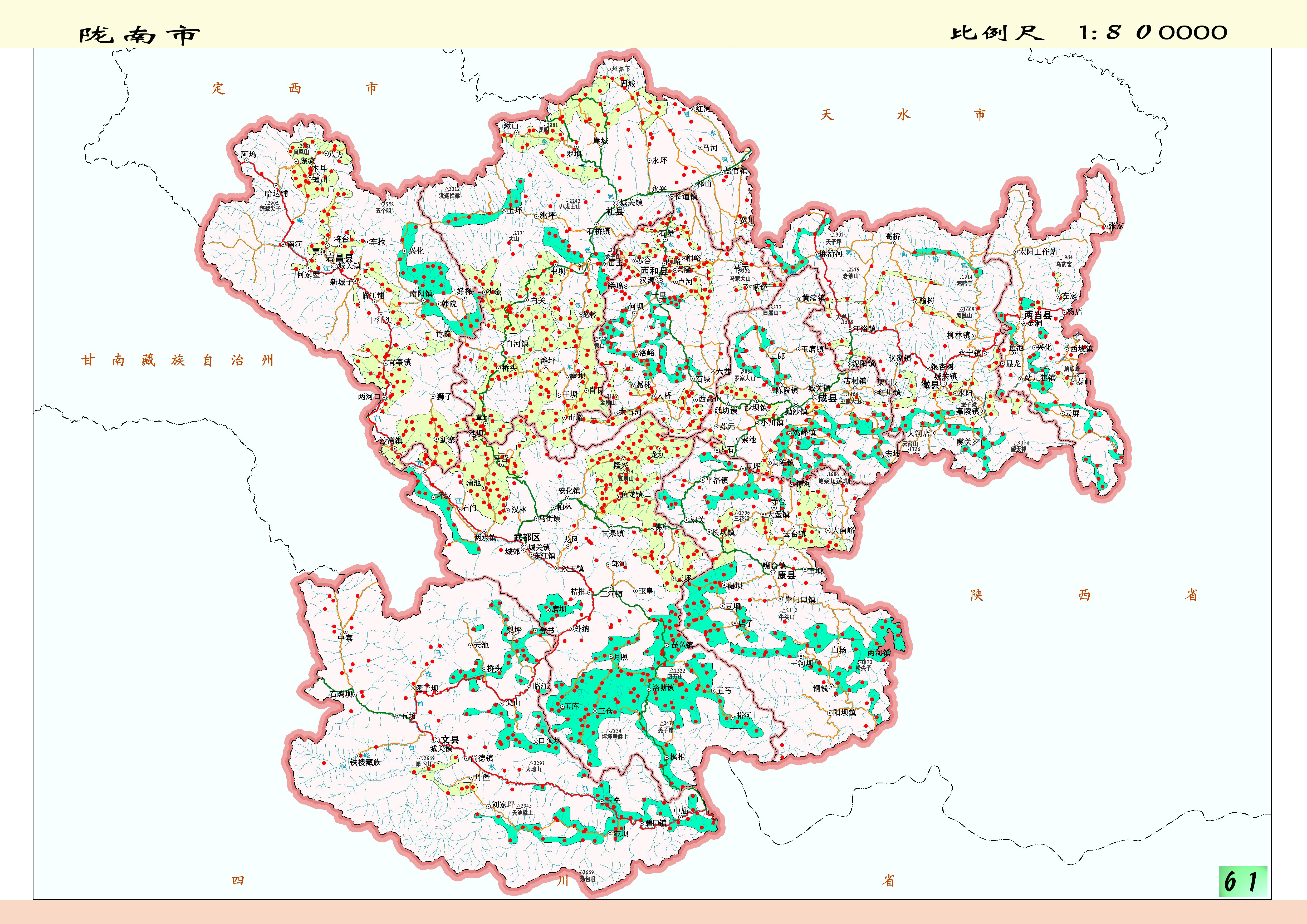Select the 成县 county label
The image size is (1307, 924).
[x=828, y=398]
